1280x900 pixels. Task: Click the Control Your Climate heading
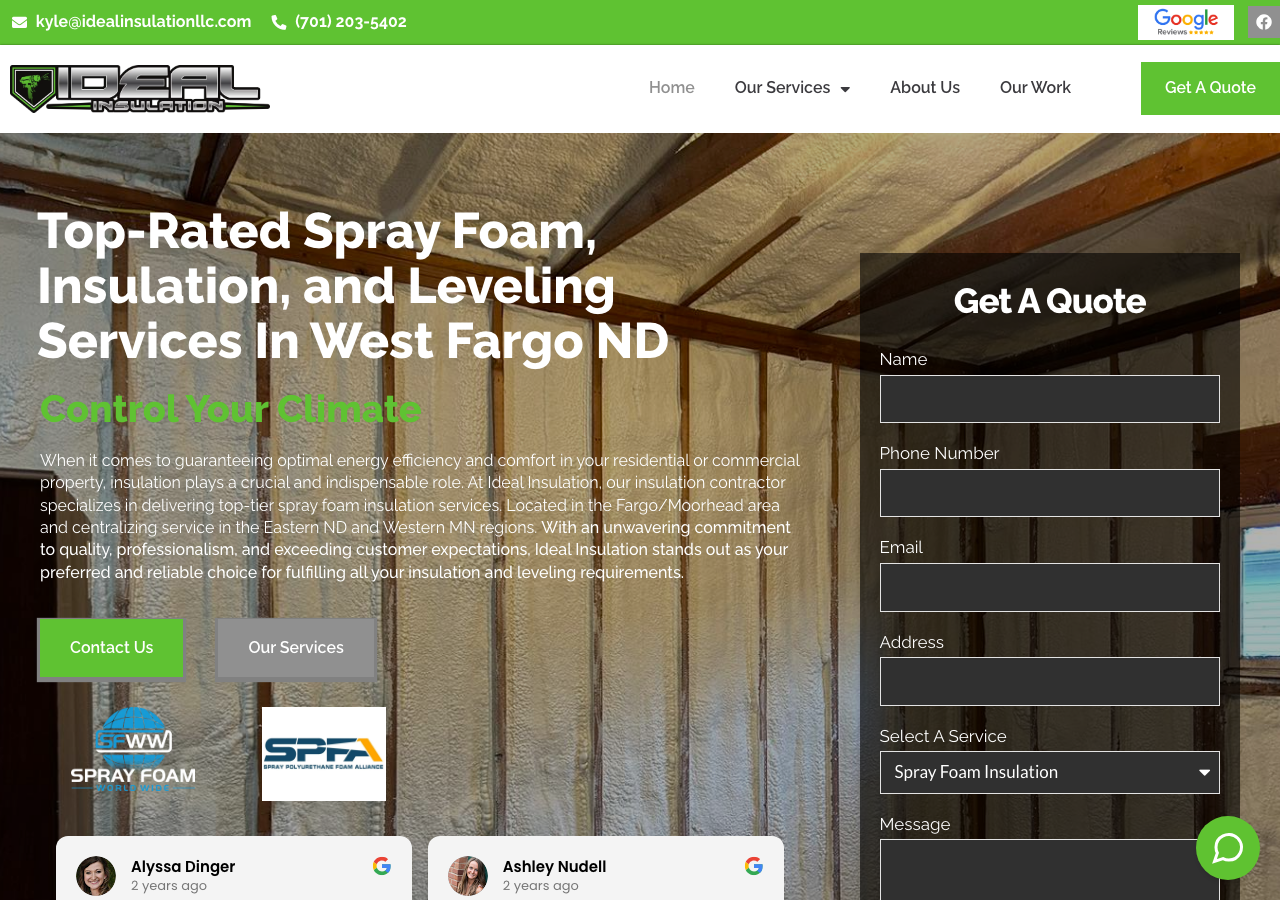(x=230, y=409)
